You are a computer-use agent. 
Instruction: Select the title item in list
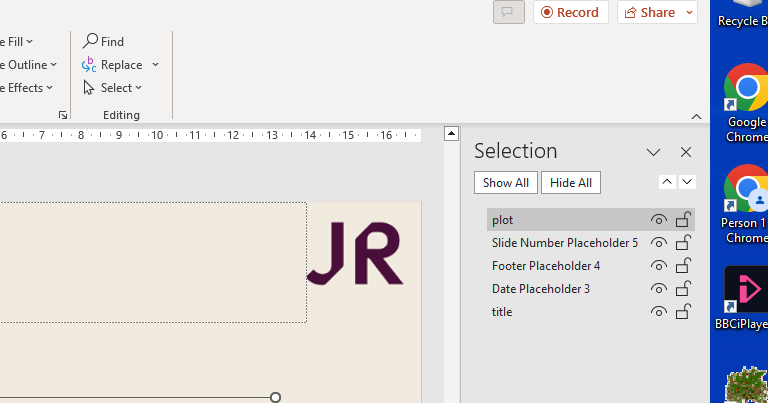tap(502, 312)
